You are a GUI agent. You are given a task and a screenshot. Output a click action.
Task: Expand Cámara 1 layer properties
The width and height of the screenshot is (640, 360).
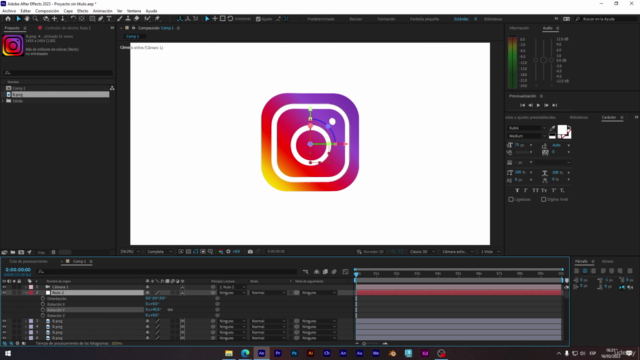(x=26, y=287)
